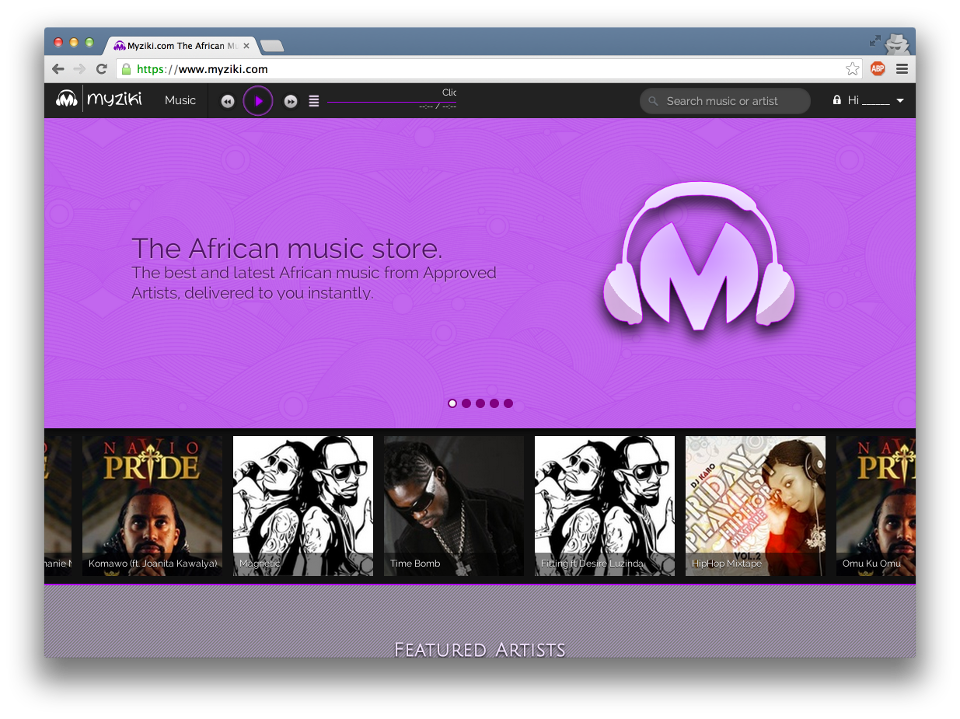The width and height of the screenshot is (960, 719).
Task: Close the Myziki.com tab
Action: point(246,46)
